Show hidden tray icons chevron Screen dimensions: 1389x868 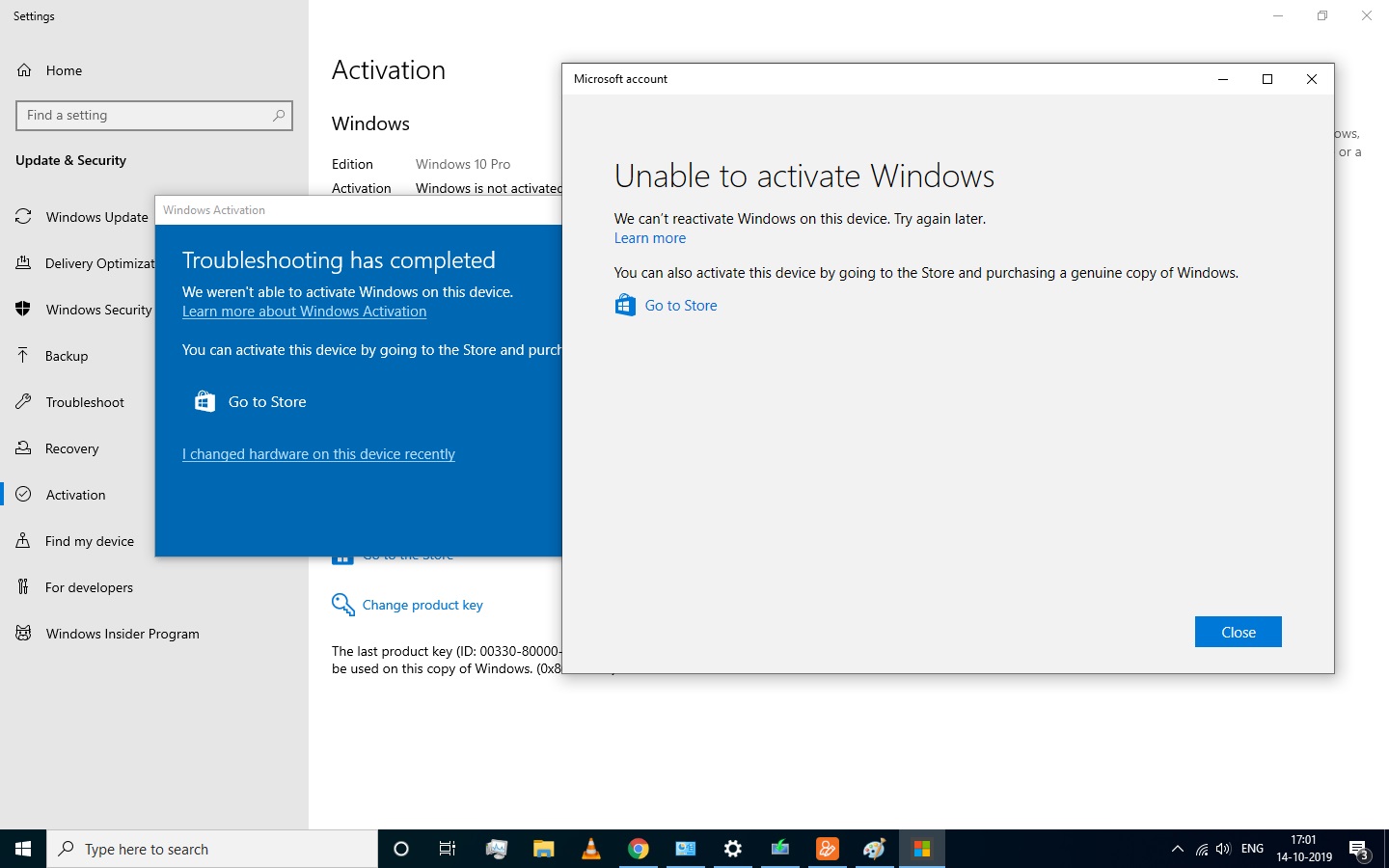1177,849
